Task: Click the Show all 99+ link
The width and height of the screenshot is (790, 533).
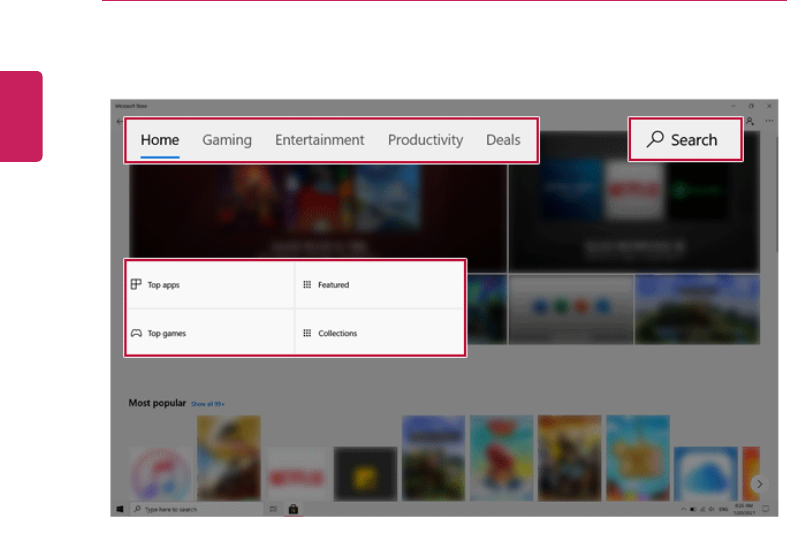Action: 208,404
